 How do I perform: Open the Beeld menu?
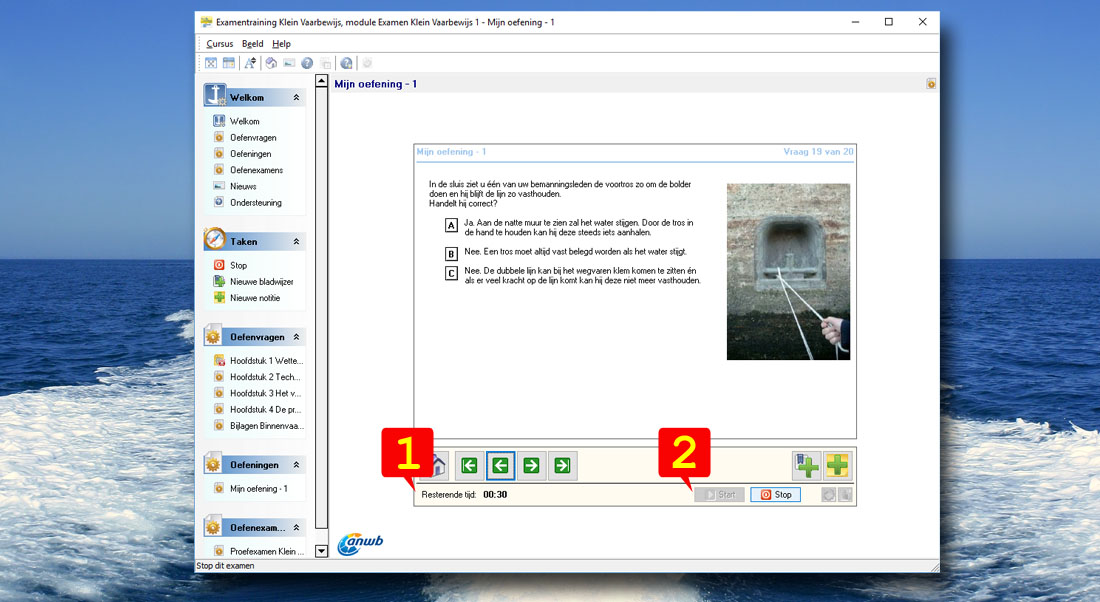click(x=253, y=44)
